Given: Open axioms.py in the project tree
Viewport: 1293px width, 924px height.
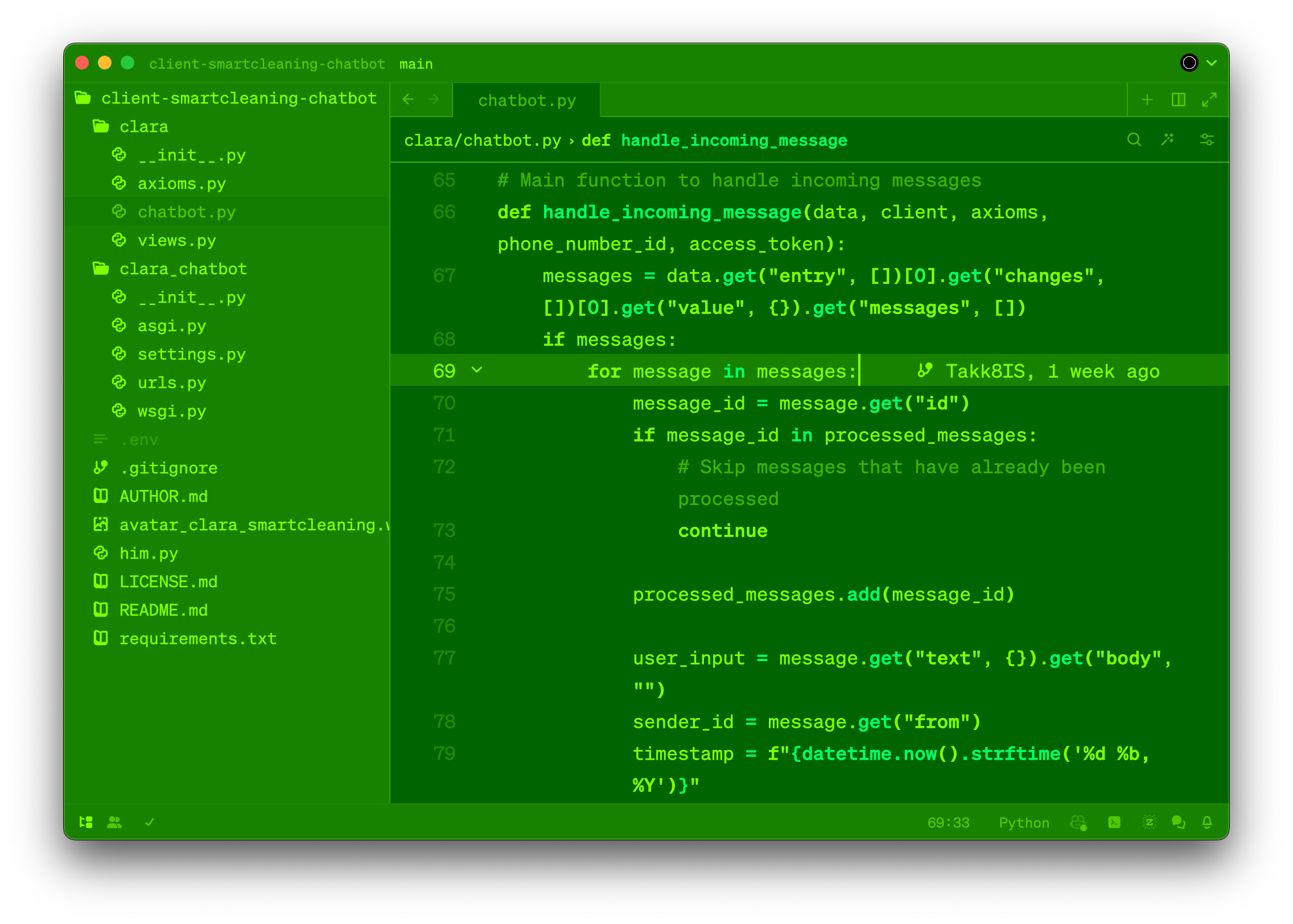Looking at the screenshot, I should (x=227, y=183).
